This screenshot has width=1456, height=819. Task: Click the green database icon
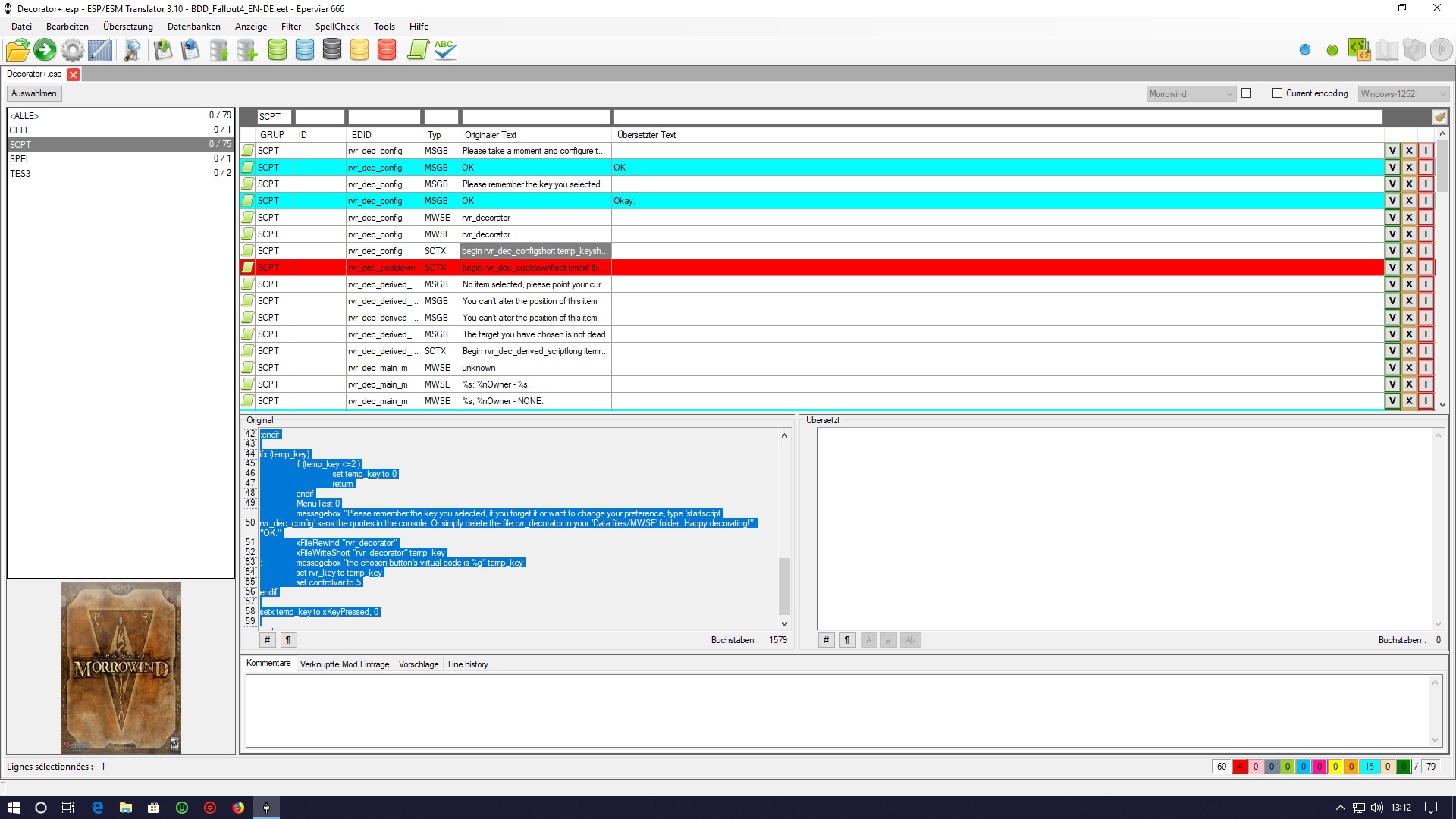pos(278,50)
